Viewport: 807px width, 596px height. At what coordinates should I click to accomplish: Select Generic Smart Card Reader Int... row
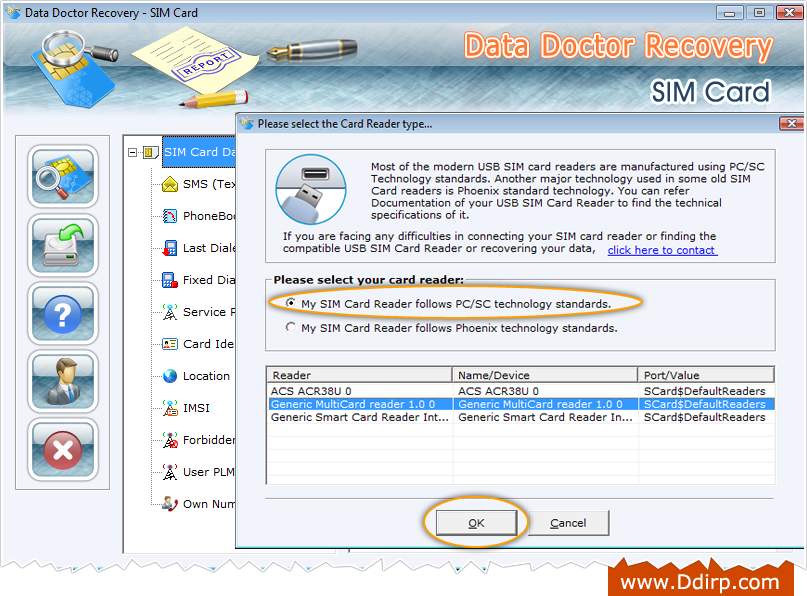[x=521, y=417]
